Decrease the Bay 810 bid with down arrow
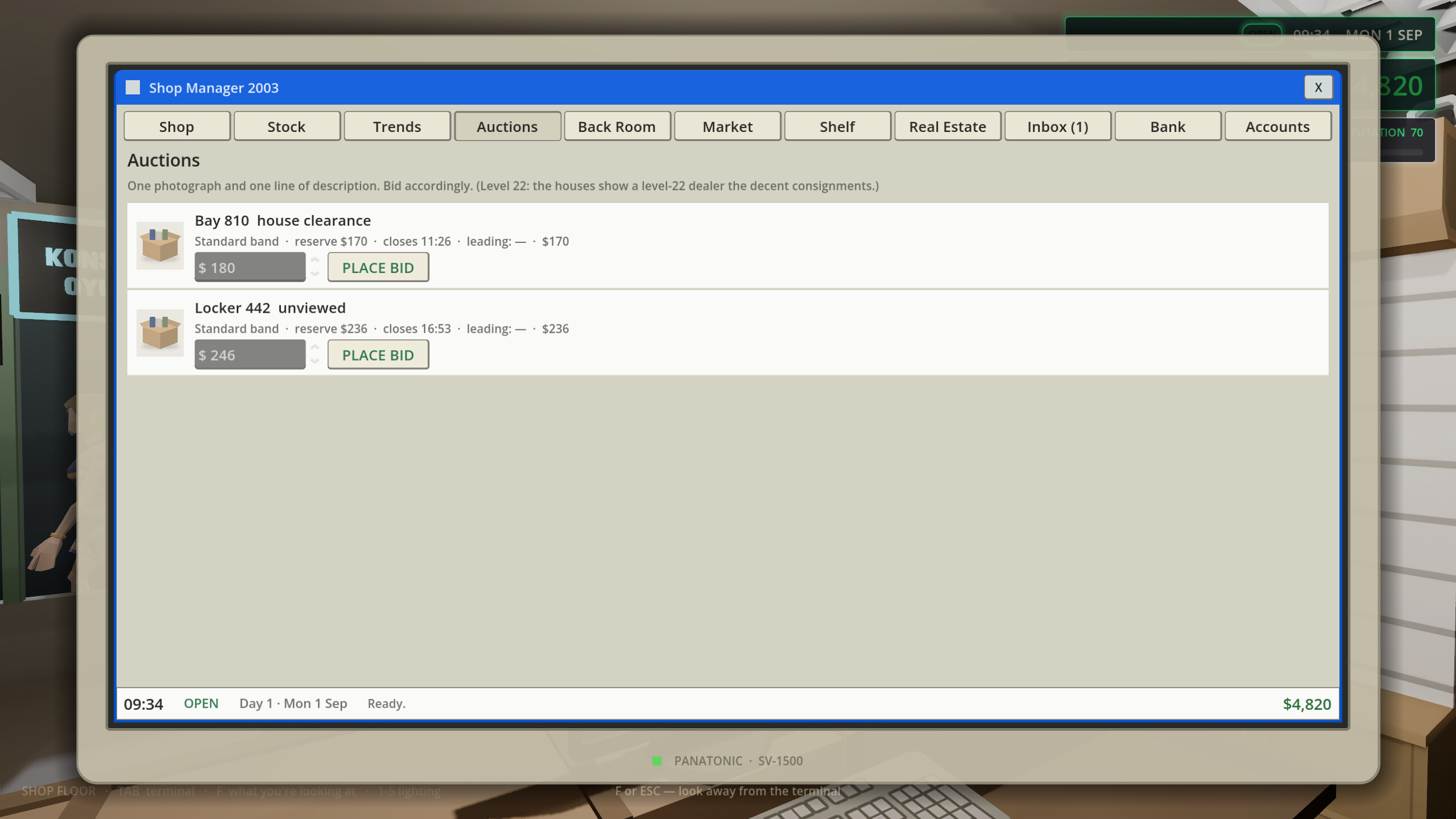Viewport: 1456px width, 819px height. [x=315, y=274]
